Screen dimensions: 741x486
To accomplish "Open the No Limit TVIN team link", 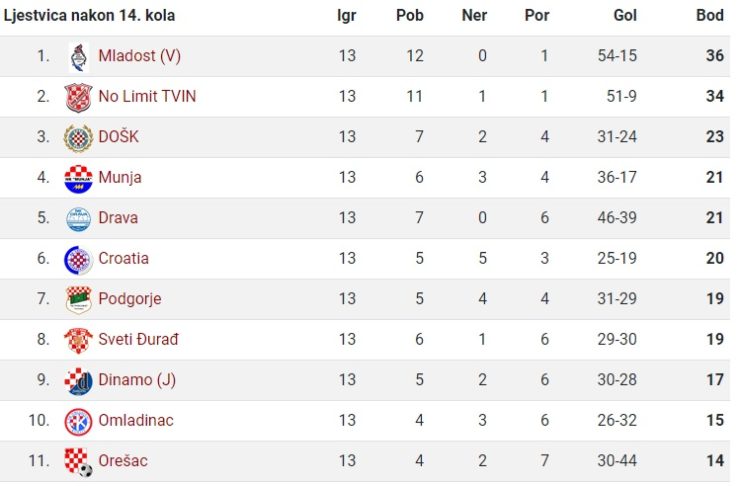I will 147,96.
